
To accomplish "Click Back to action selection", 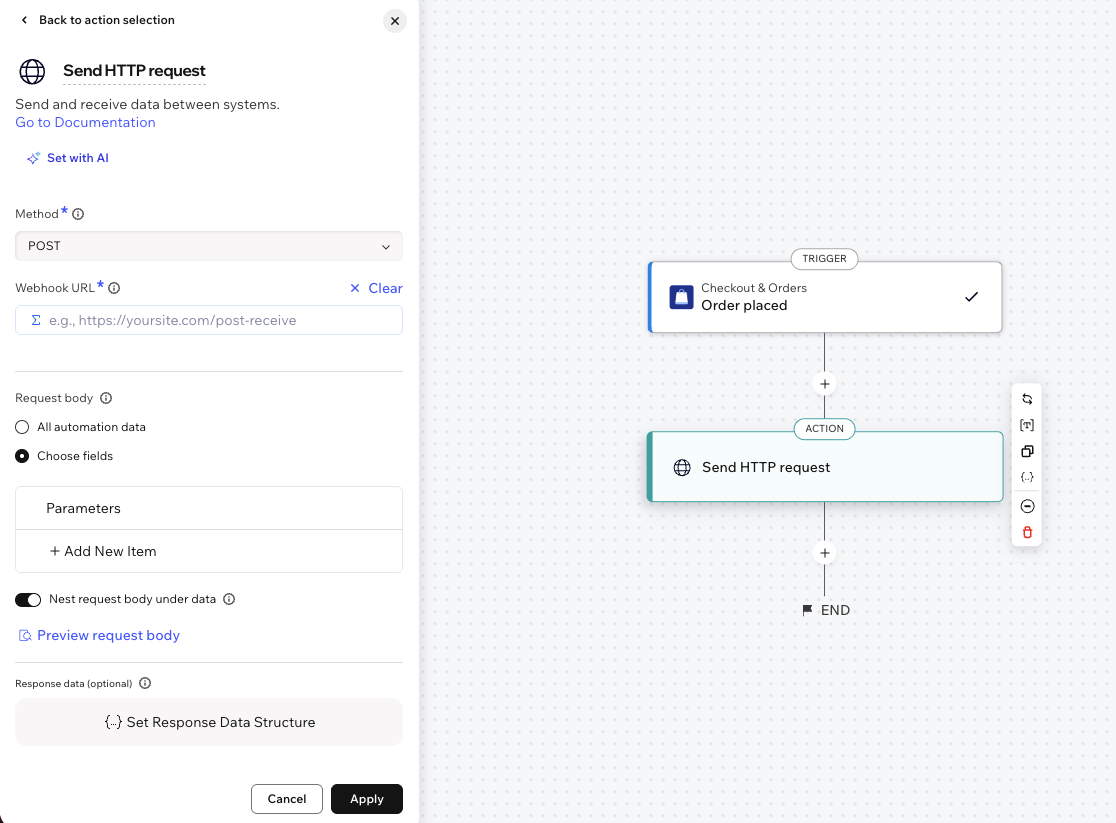I will point(107,20).
